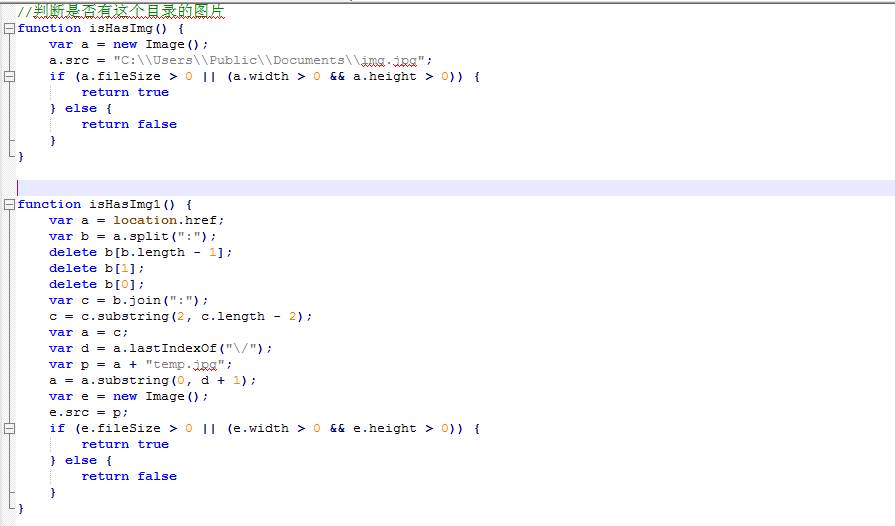Collapse the isHasImg function fold marker
Image resolution: width=895 pixels, height=526 pixels.
coord(9,29)
